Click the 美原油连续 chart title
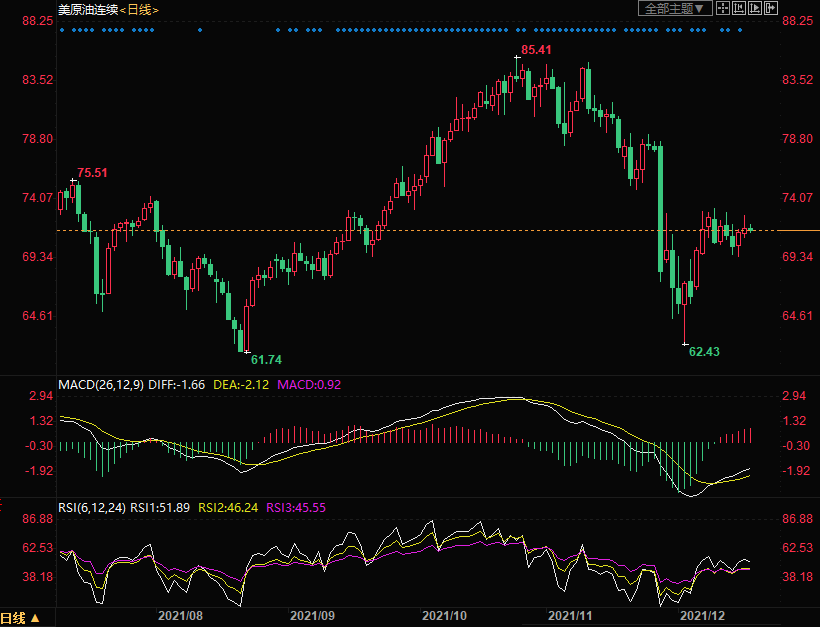 88,9
